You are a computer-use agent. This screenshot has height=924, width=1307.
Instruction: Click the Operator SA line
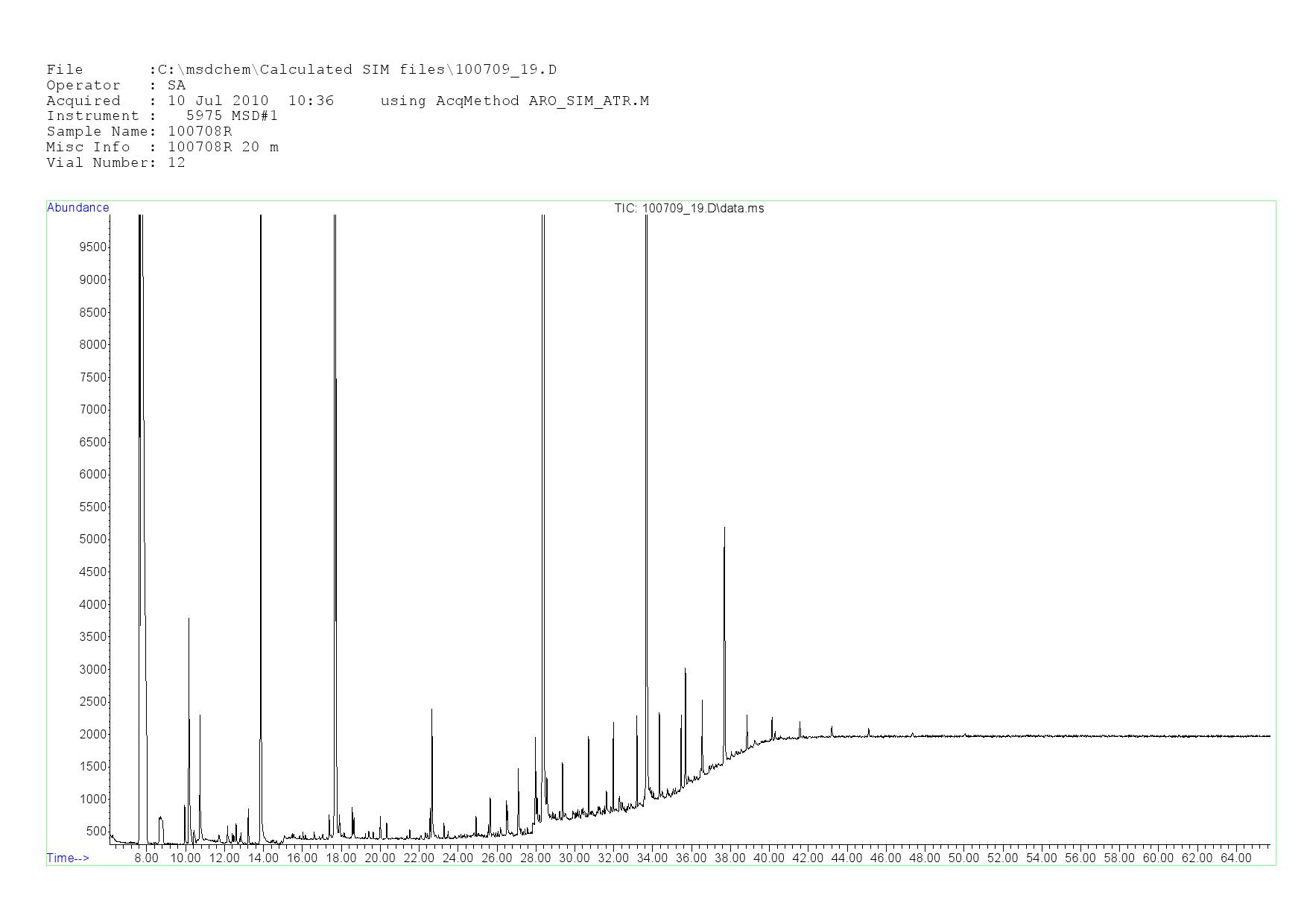pos(115,86)
